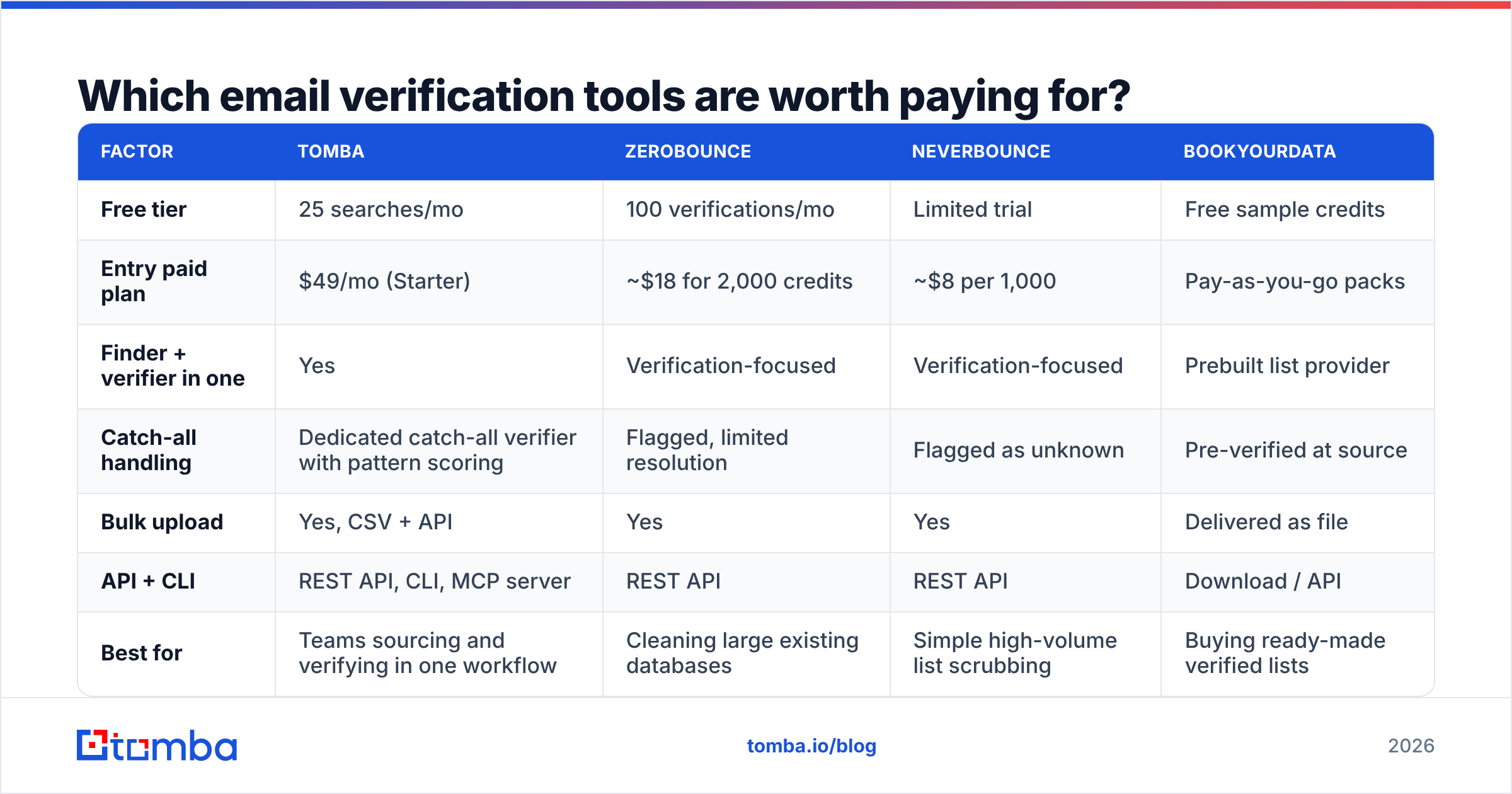
Task: Click the 'Catch-all handling' row label
Action: (149, 450)
